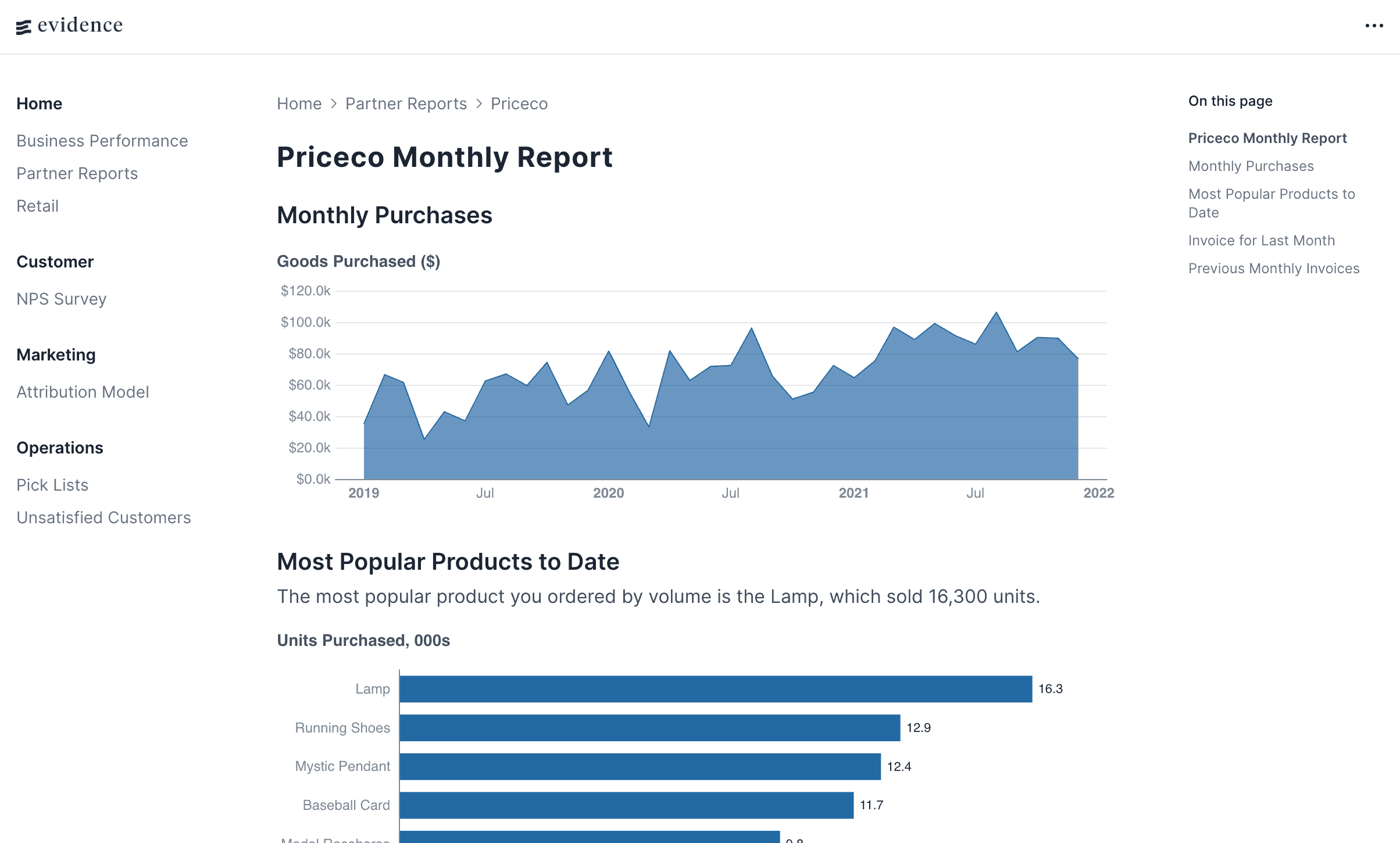Jump to Invoice for Last Month
Image resolution: width=1400 pixels, height=843 pixels.
pyautogui.click(x=1261, y=241)
